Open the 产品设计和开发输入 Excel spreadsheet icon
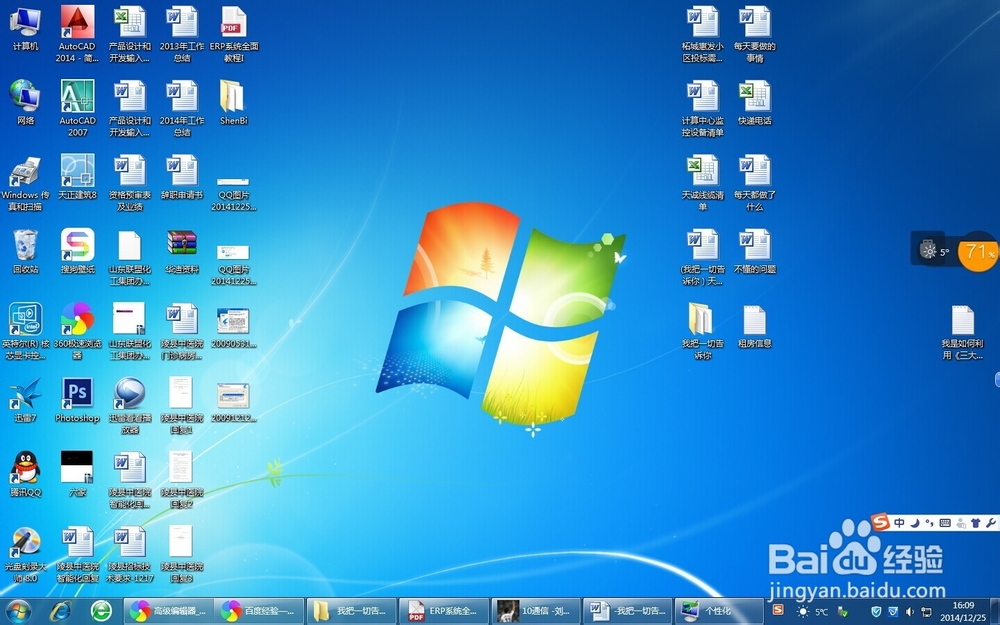Viewport: 1000px width, 625px height. pos(129,33)
